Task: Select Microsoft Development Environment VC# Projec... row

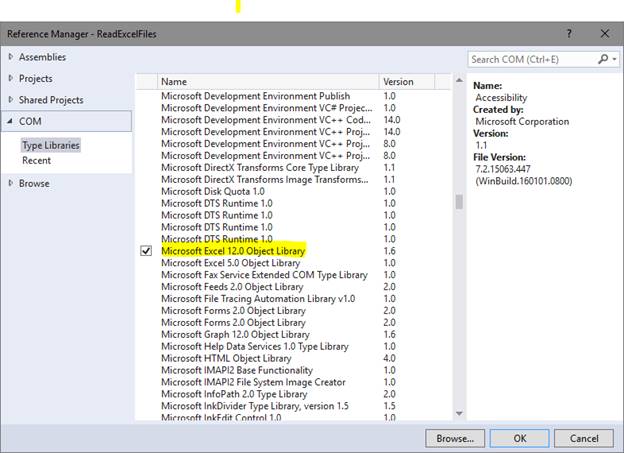Action: click(x=293, y=108)
